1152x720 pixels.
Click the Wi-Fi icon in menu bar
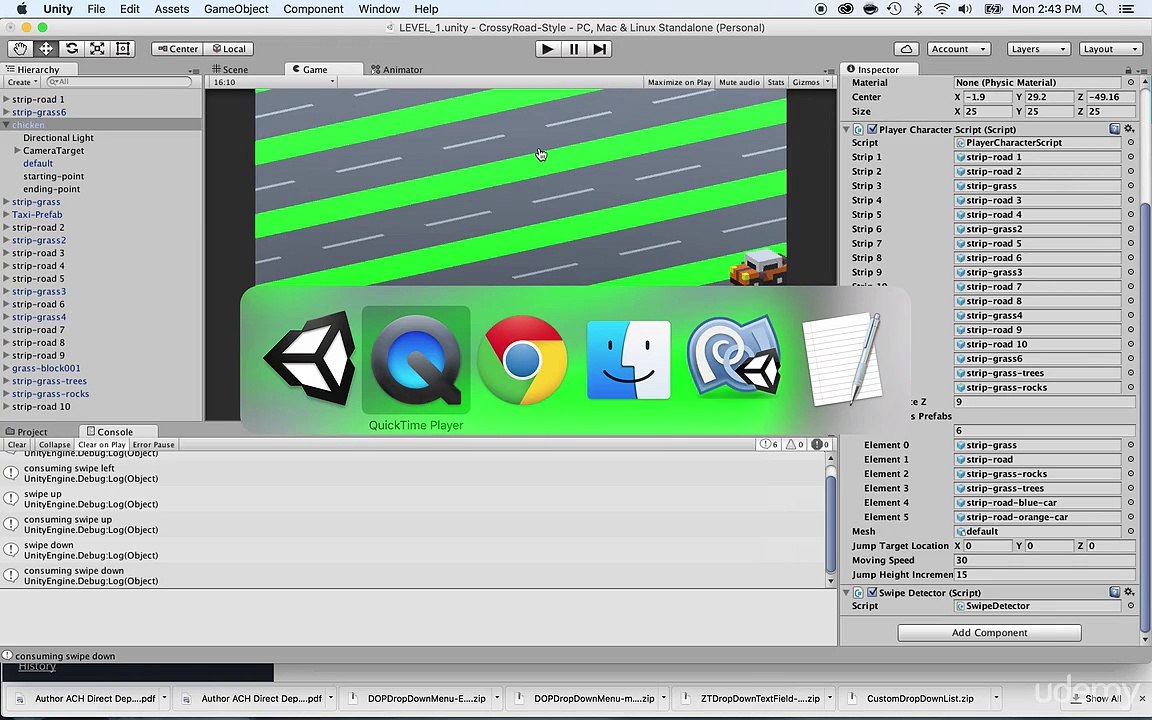pos(941,9)
